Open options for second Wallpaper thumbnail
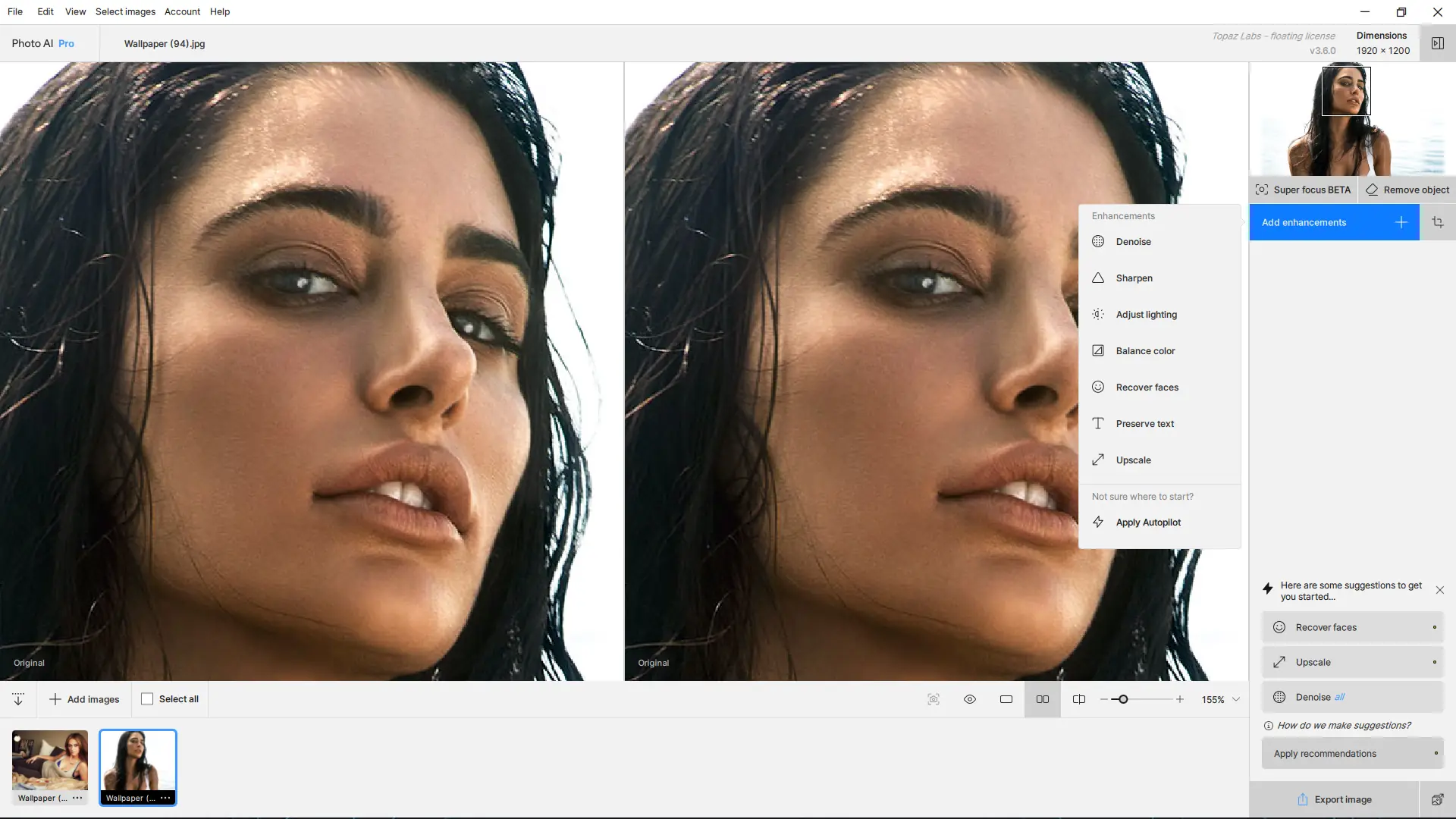This screenshot has width=1456, height=819. pos(165,798)
